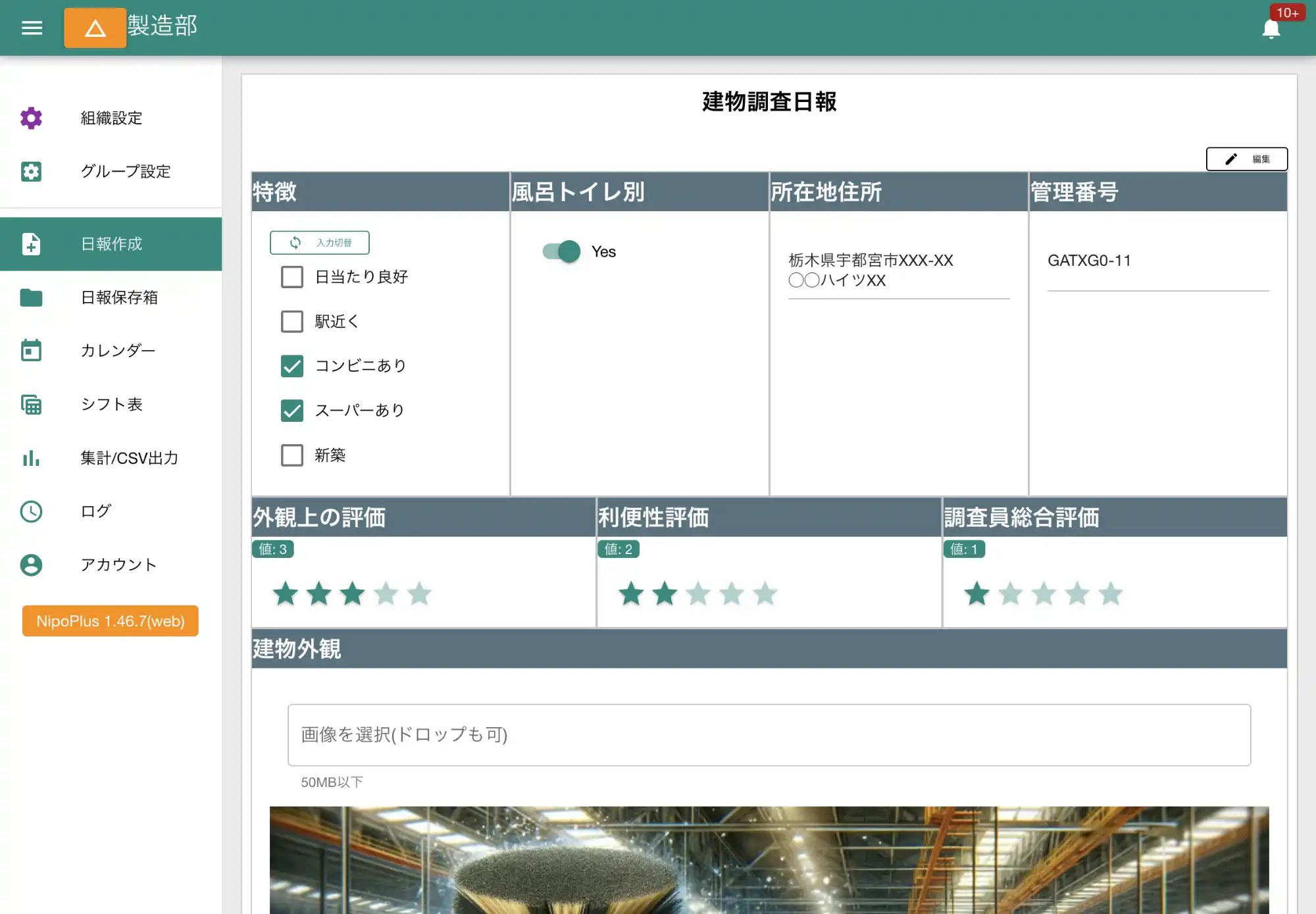Click the notification bell icon
This screenshot has width=1316, height=914.
coord(1271,29)
